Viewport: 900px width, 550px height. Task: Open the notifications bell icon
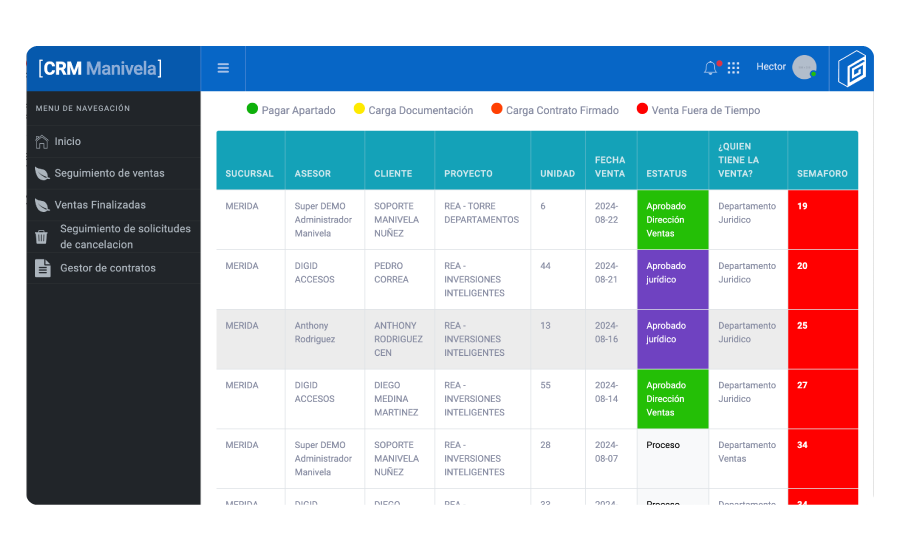[710, 68]
